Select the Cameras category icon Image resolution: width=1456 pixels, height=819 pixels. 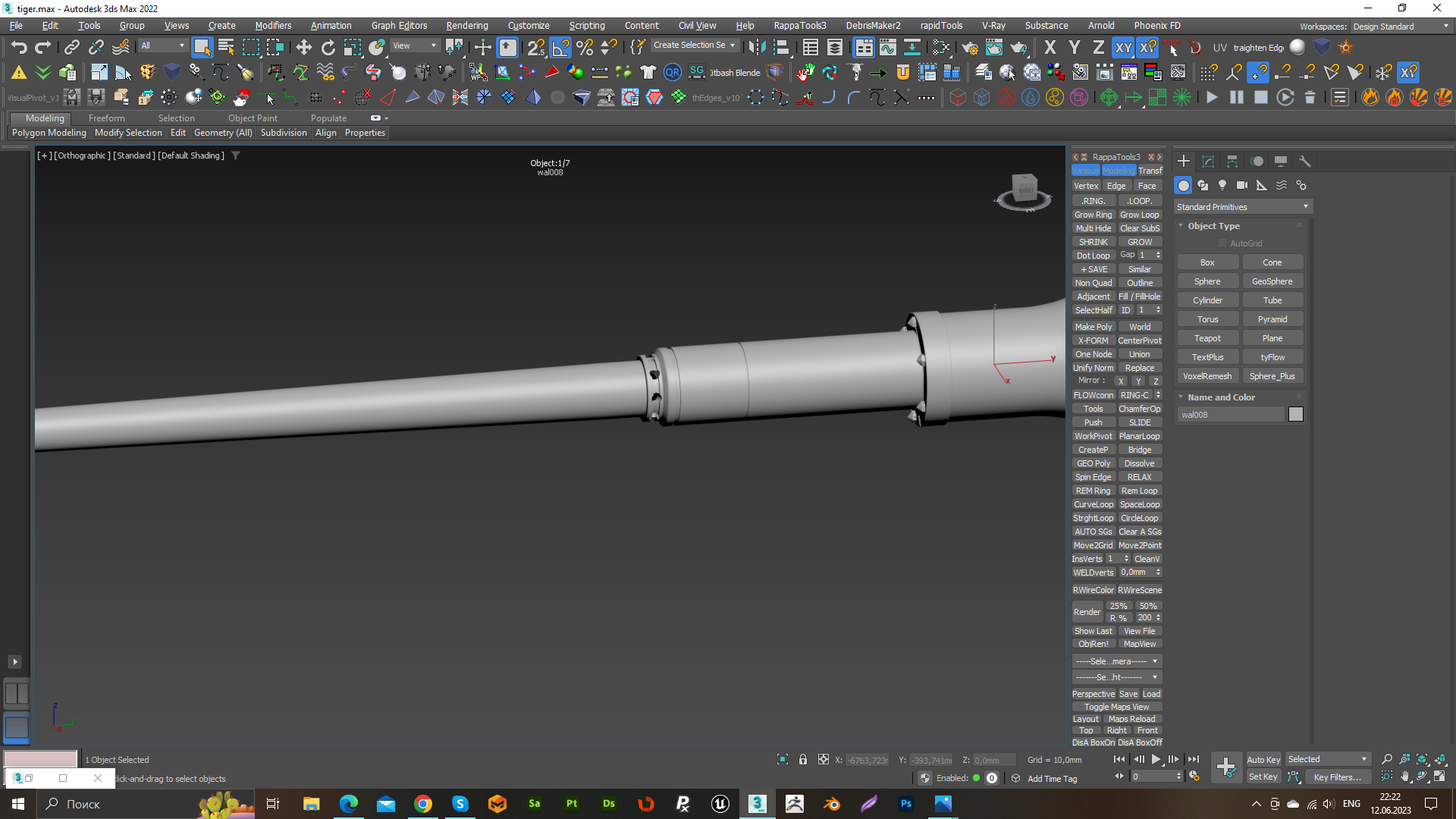tap(1241, 185)
